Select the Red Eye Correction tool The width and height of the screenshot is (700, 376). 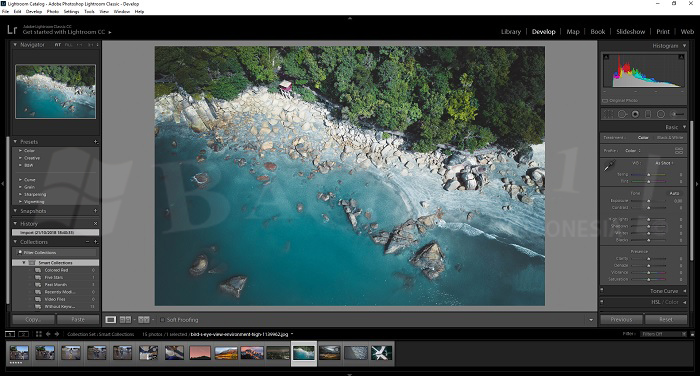pos(635,114)
